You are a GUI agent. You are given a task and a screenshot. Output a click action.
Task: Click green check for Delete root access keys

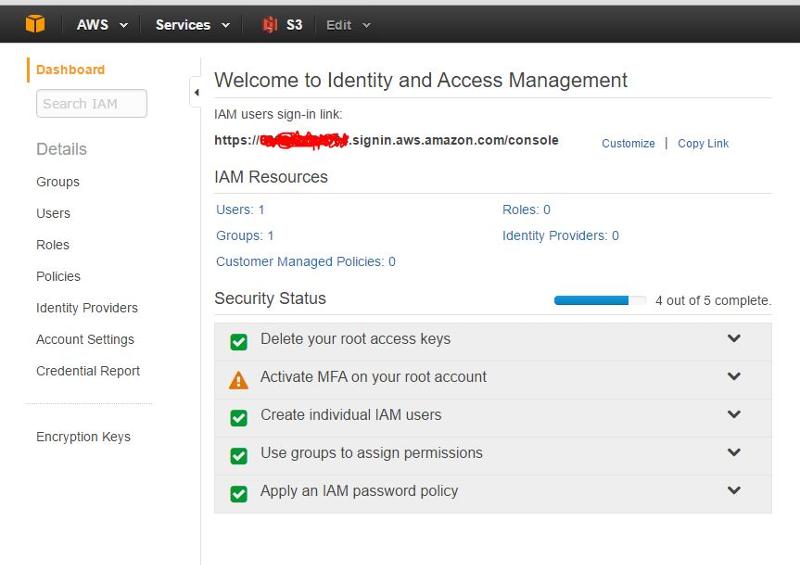239,341
